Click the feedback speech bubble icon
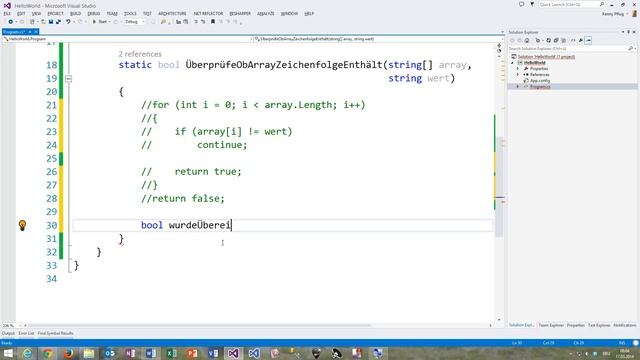 (x=522, y=4)
